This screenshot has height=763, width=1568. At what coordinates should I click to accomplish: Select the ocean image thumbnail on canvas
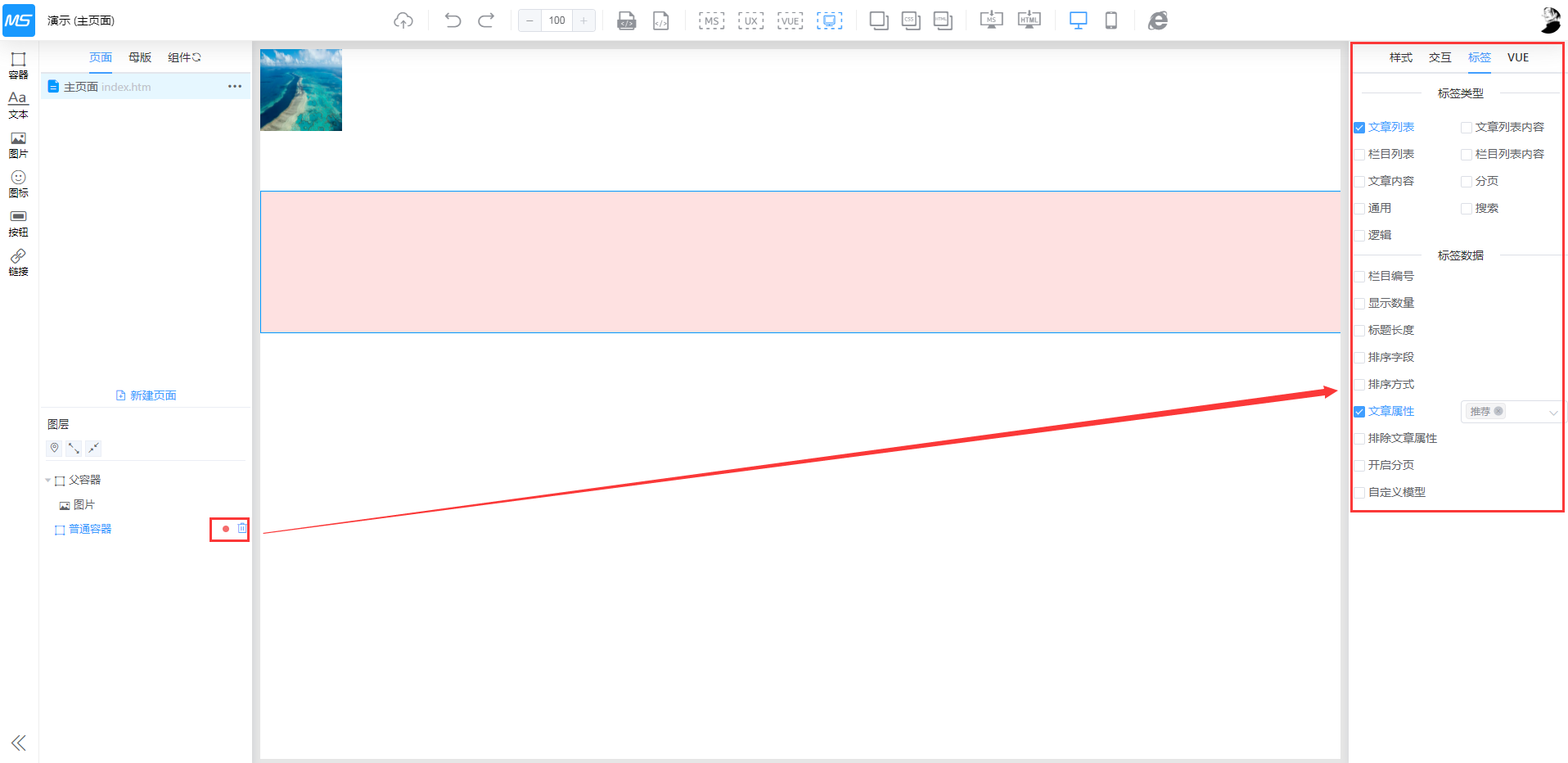click(301, 90)
